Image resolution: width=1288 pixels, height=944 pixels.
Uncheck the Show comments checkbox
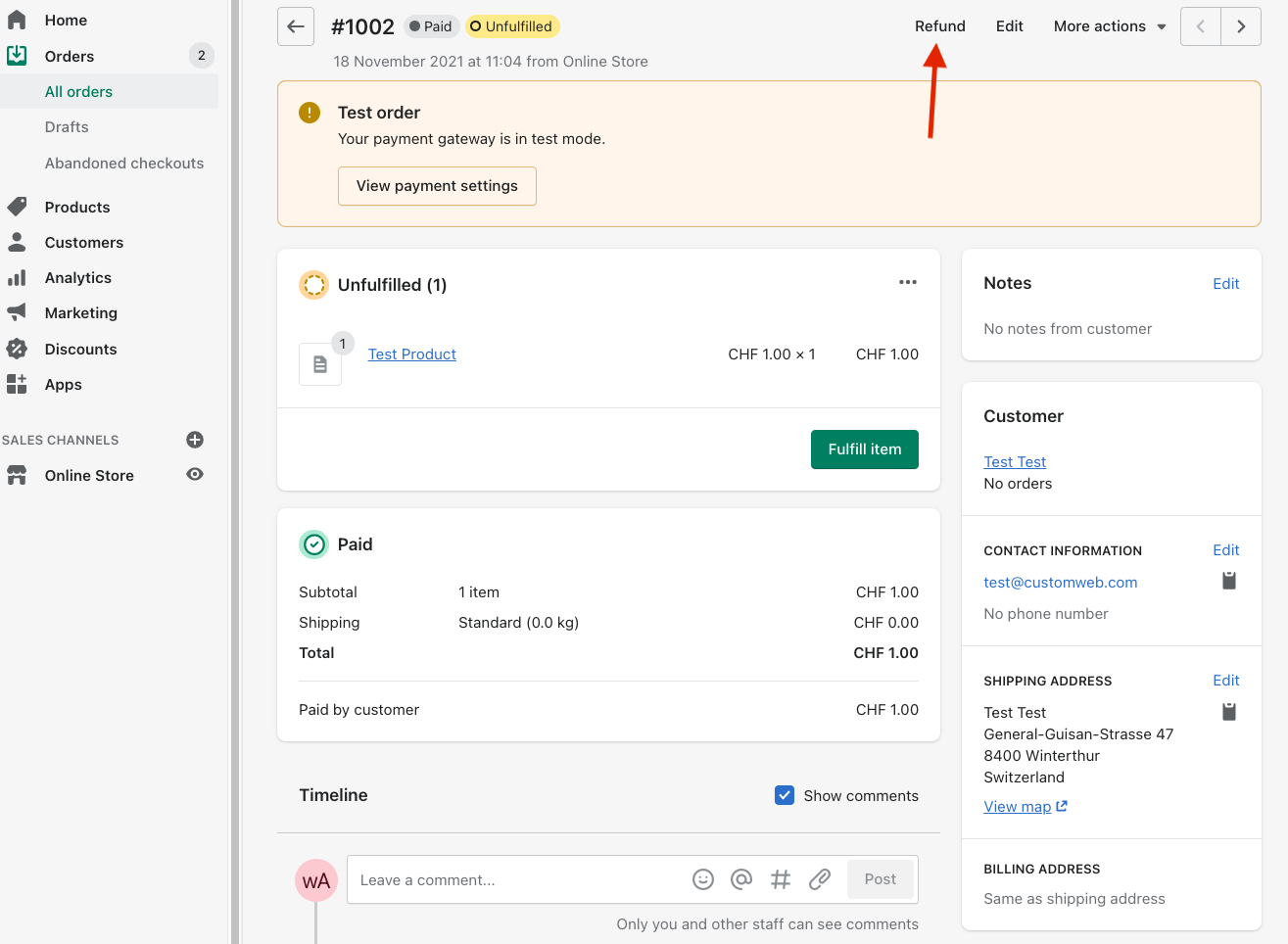[x=785, y=795]
